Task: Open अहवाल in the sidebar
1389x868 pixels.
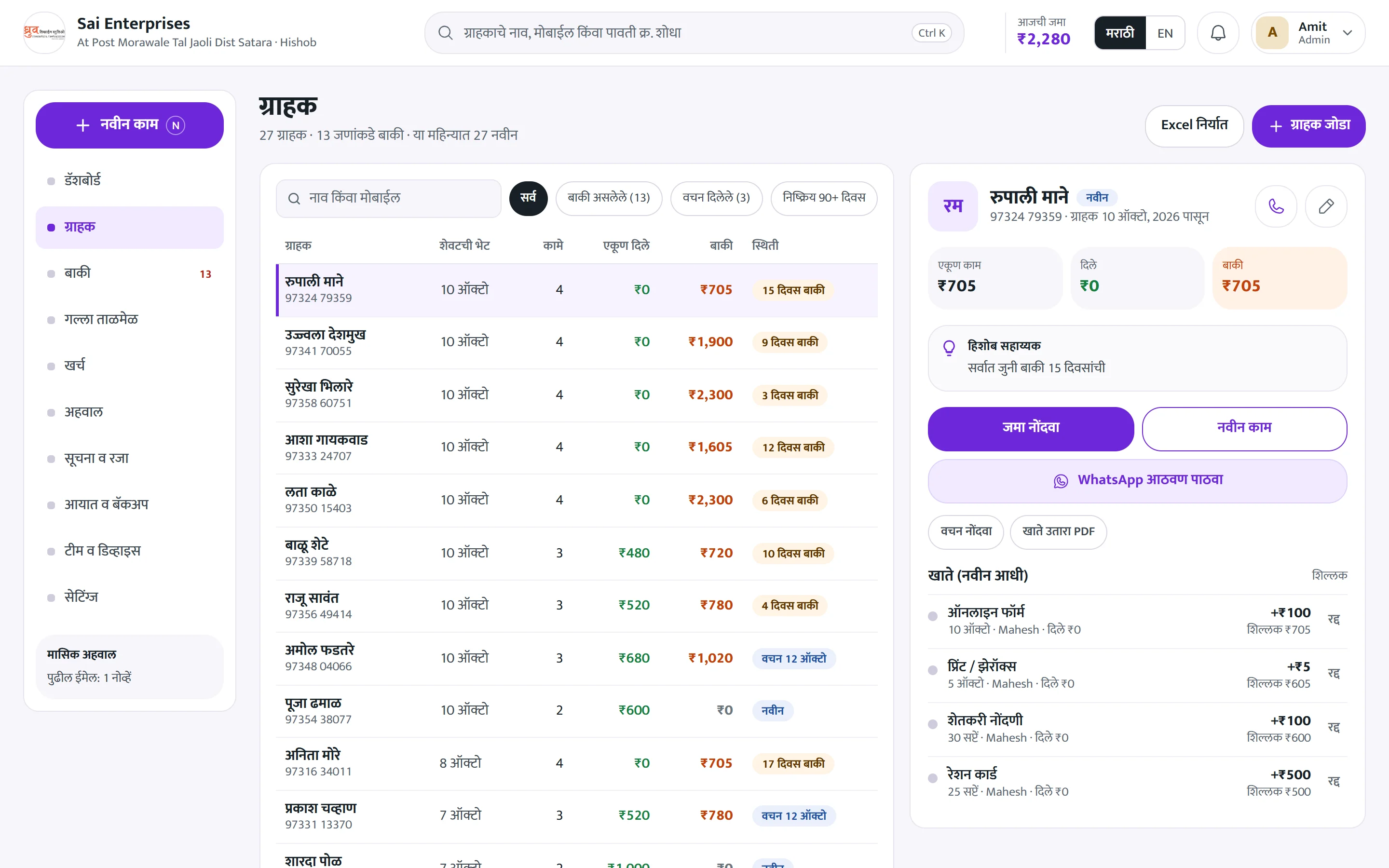Action: click(129, 412)
